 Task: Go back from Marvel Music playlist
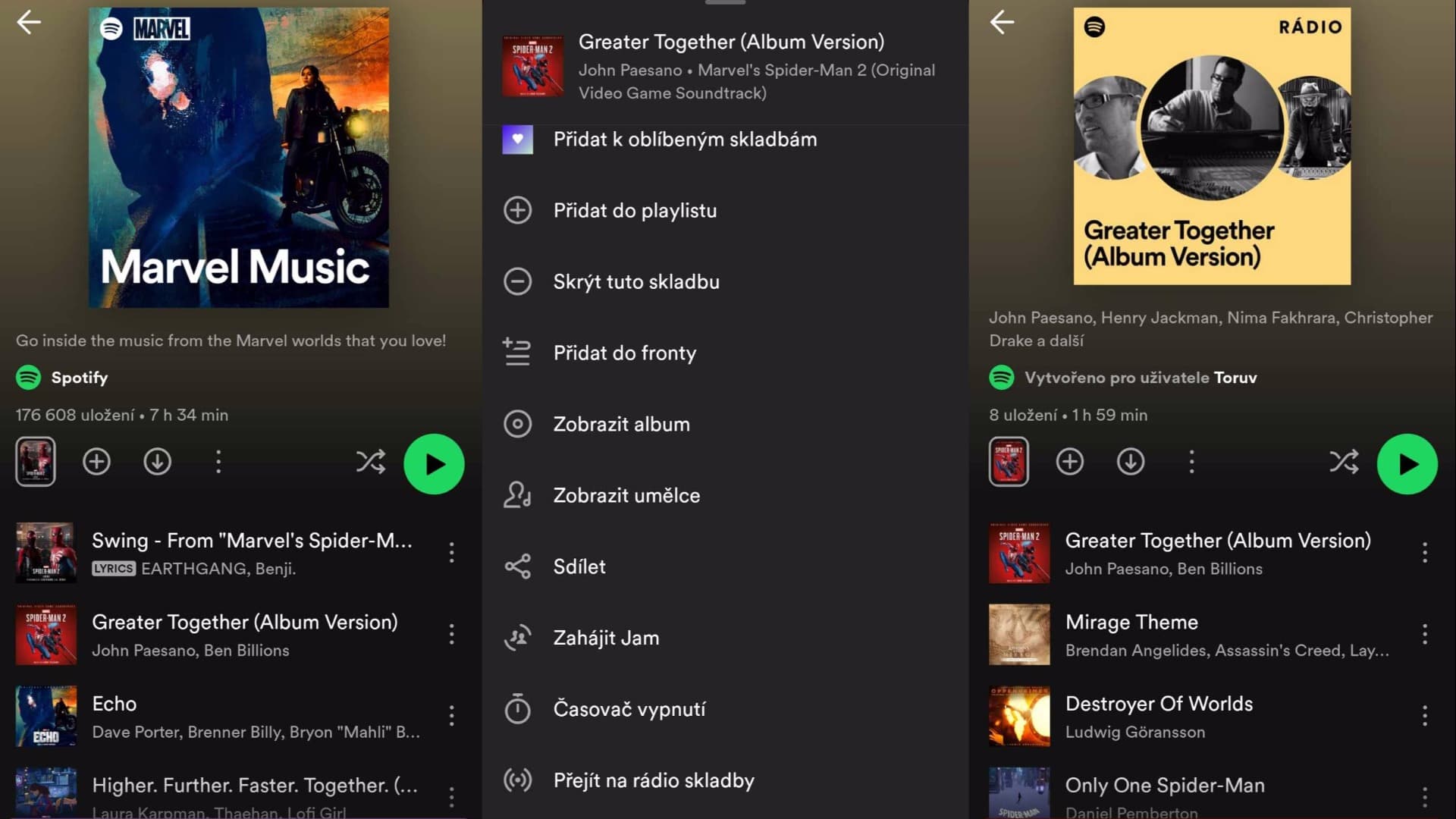coord(29,22)
